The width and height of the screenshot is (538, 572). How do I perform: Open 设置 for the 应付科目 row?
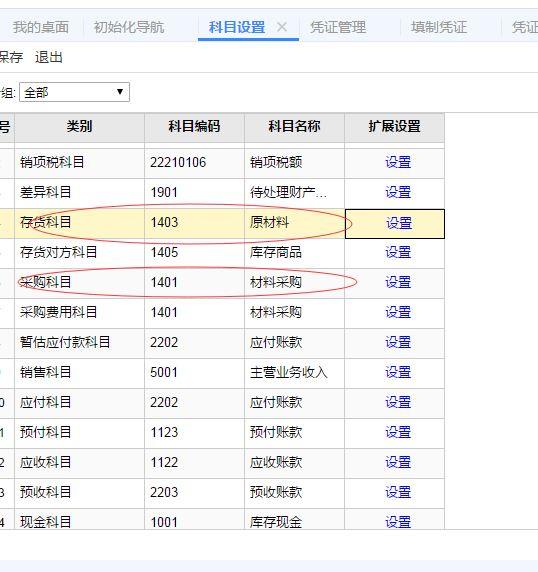click(398, 402)
